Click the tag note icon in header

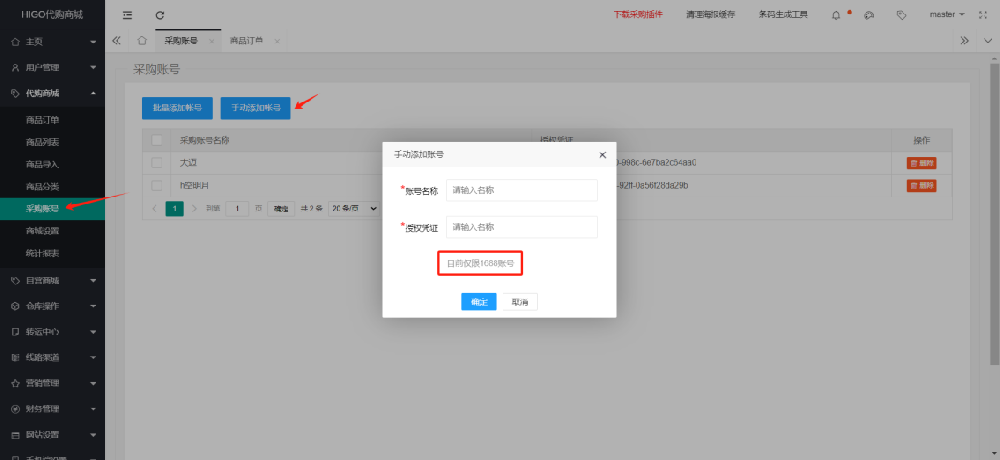pyautogui.click(x=901, y=15)
